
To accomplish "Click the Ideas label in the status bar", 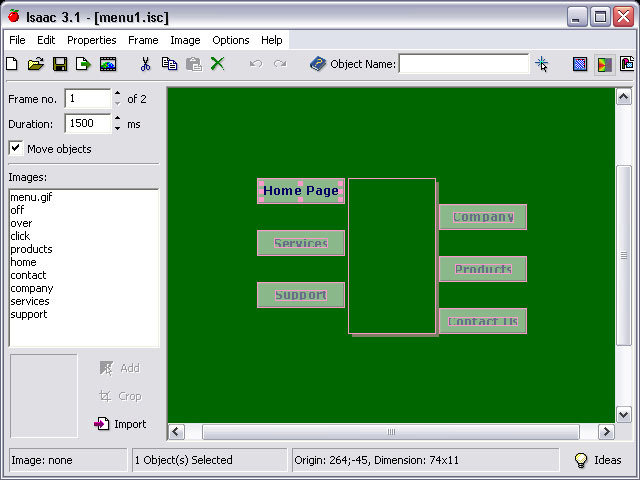I will point(607,460).
